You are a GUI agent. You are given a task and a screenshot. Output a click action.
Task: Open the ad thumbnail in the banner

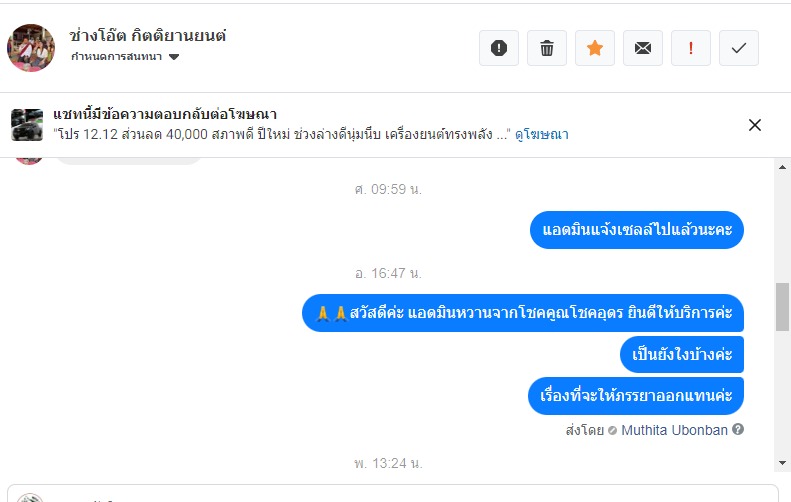click(27, 125)
